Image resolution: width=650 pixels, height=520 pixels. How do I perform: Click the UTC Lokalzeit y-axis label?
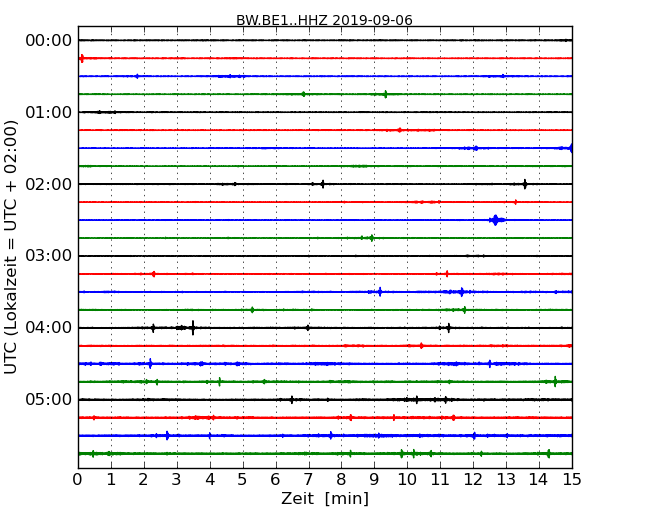coord(11,248)
